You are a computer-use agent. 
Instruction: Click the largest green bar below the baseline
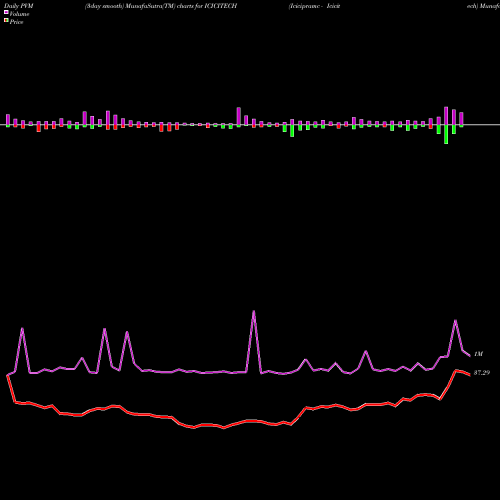(446, 134)
